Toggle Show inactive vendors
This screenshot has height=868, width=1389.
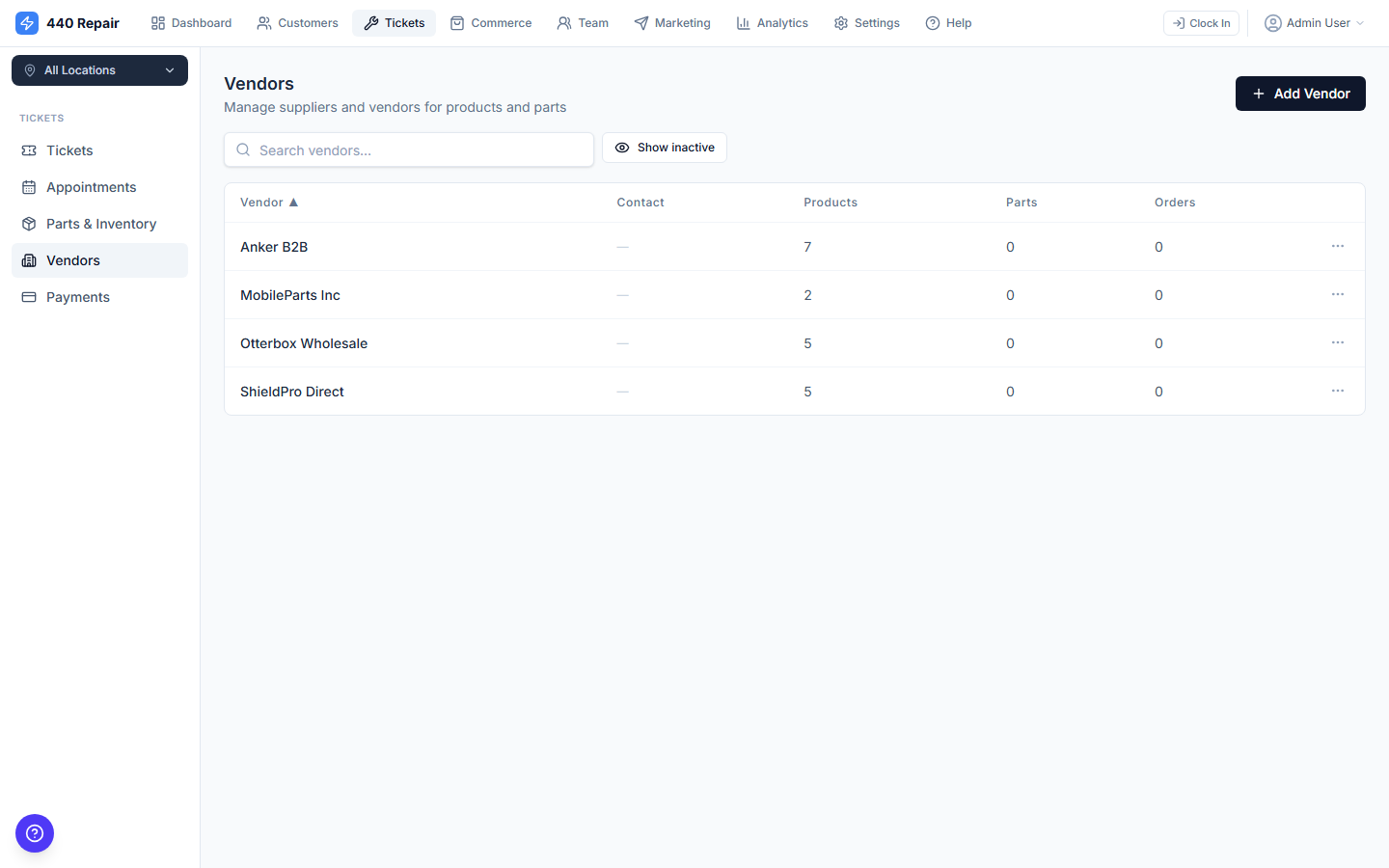coord(664,148)
